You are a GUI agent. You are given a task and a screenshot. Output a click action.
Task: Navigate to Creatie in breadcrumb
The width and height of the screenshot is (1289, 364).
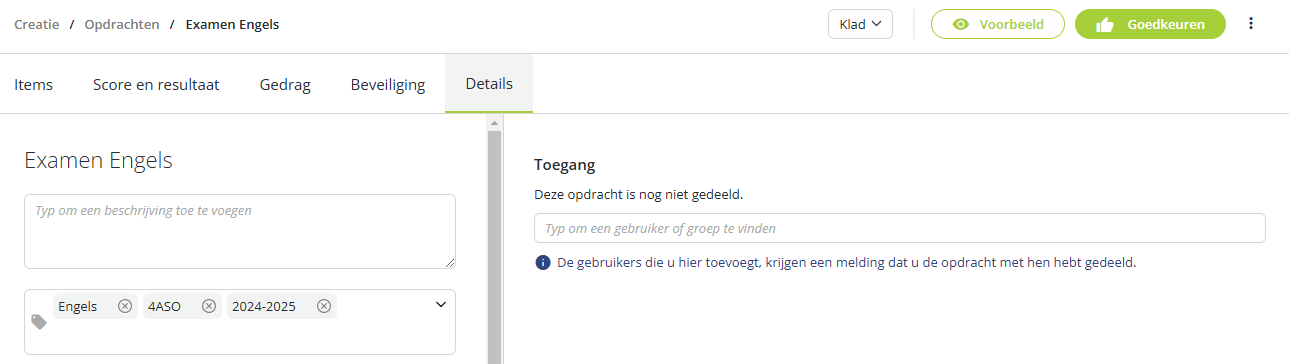(x=36, y=24)
